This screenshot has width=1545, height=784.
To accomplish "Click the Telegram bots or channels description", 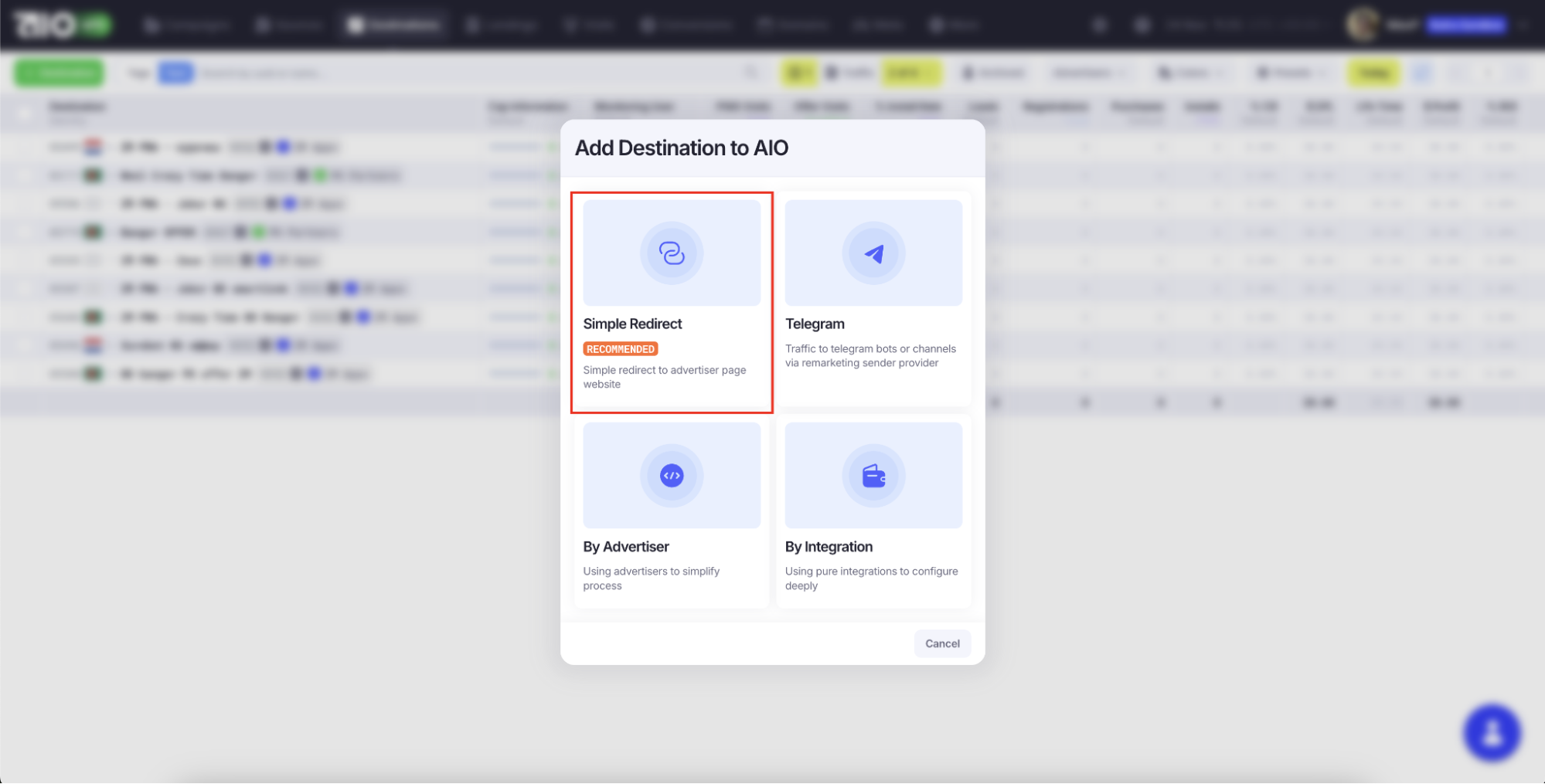I will 870,356.
